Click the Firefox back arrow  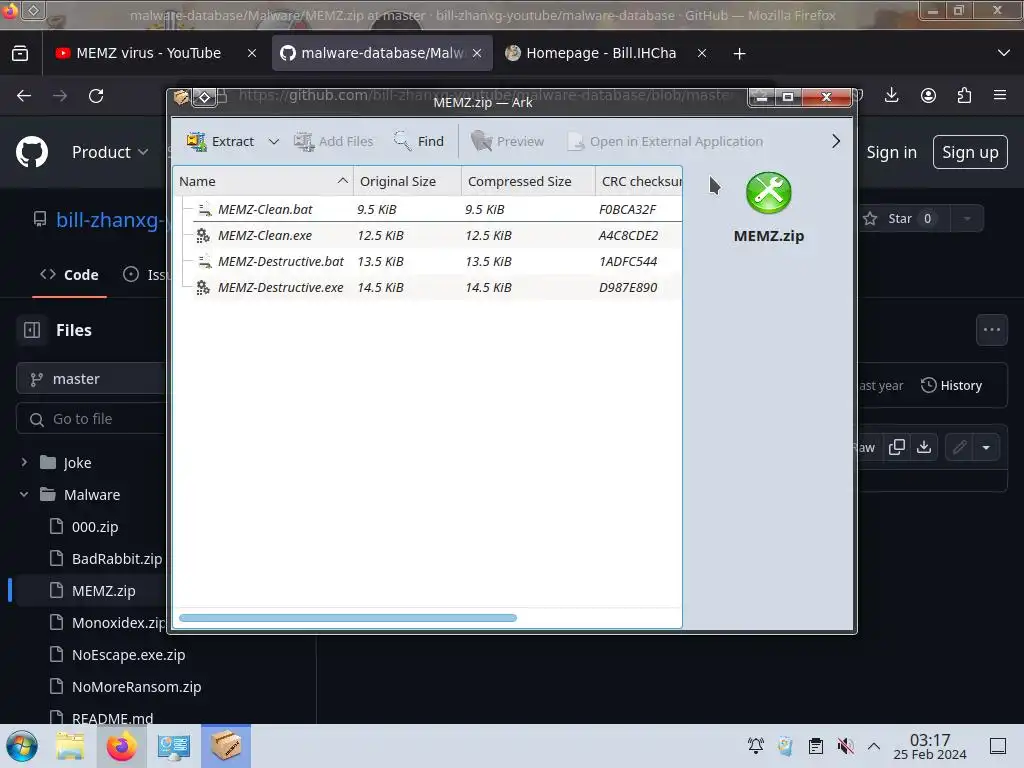click(x=24, y=96)
